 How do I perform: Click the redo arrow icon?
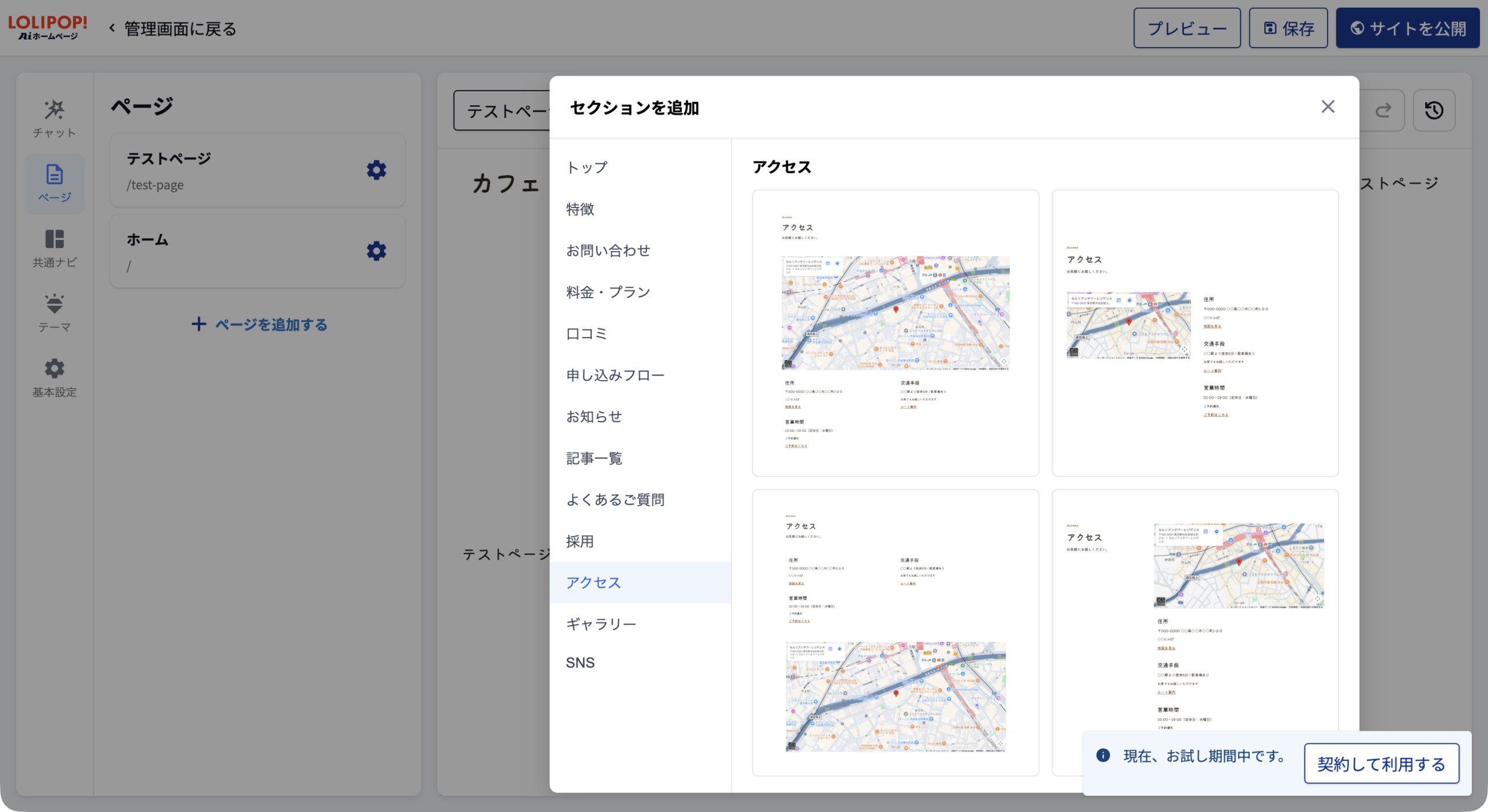[1383, 110]
